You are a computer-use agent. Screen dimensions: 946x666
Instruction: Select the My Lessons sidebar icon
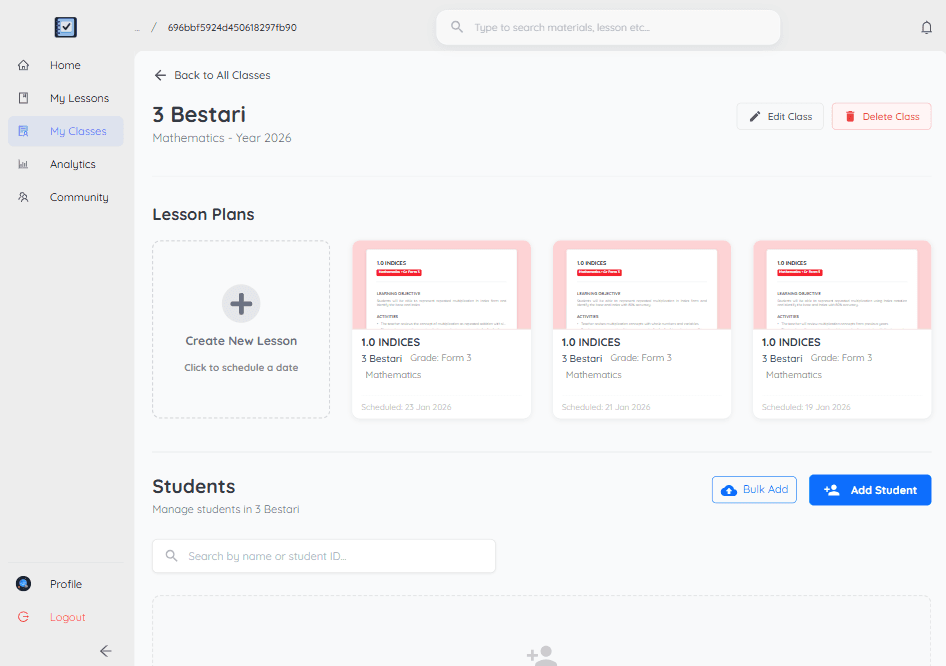click(23, 98)
